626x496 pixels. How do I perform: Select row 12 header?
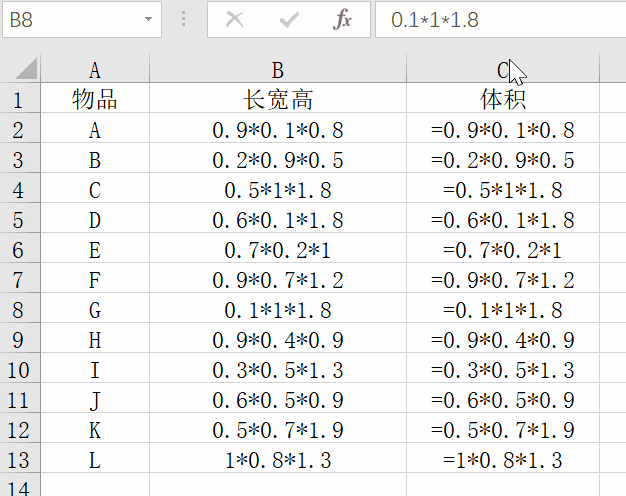20,427
